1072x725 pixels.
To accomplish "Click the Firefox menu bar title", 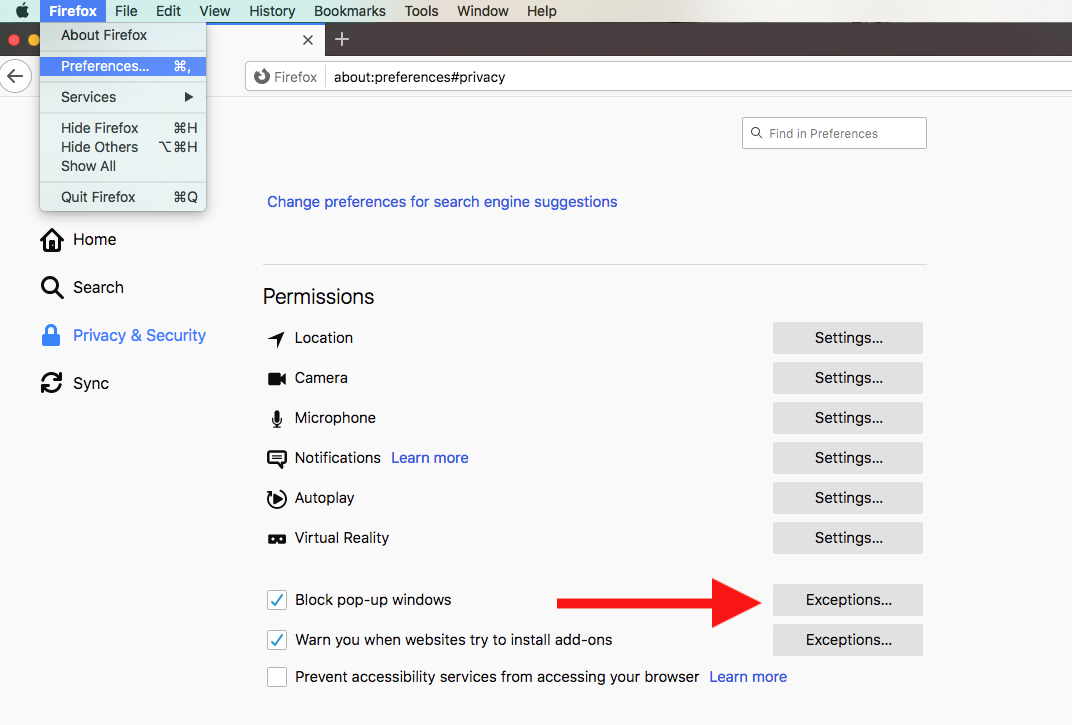I will (72, 11).
